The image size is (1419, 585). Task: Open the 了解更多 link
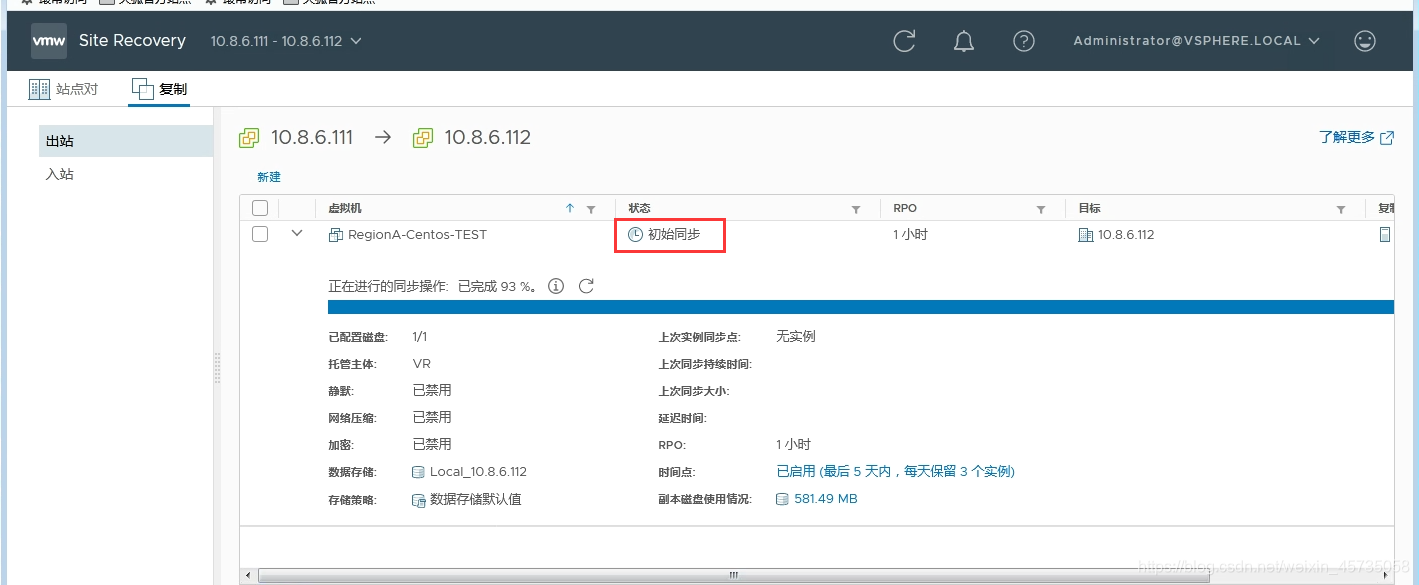[x=1347, y=138]
